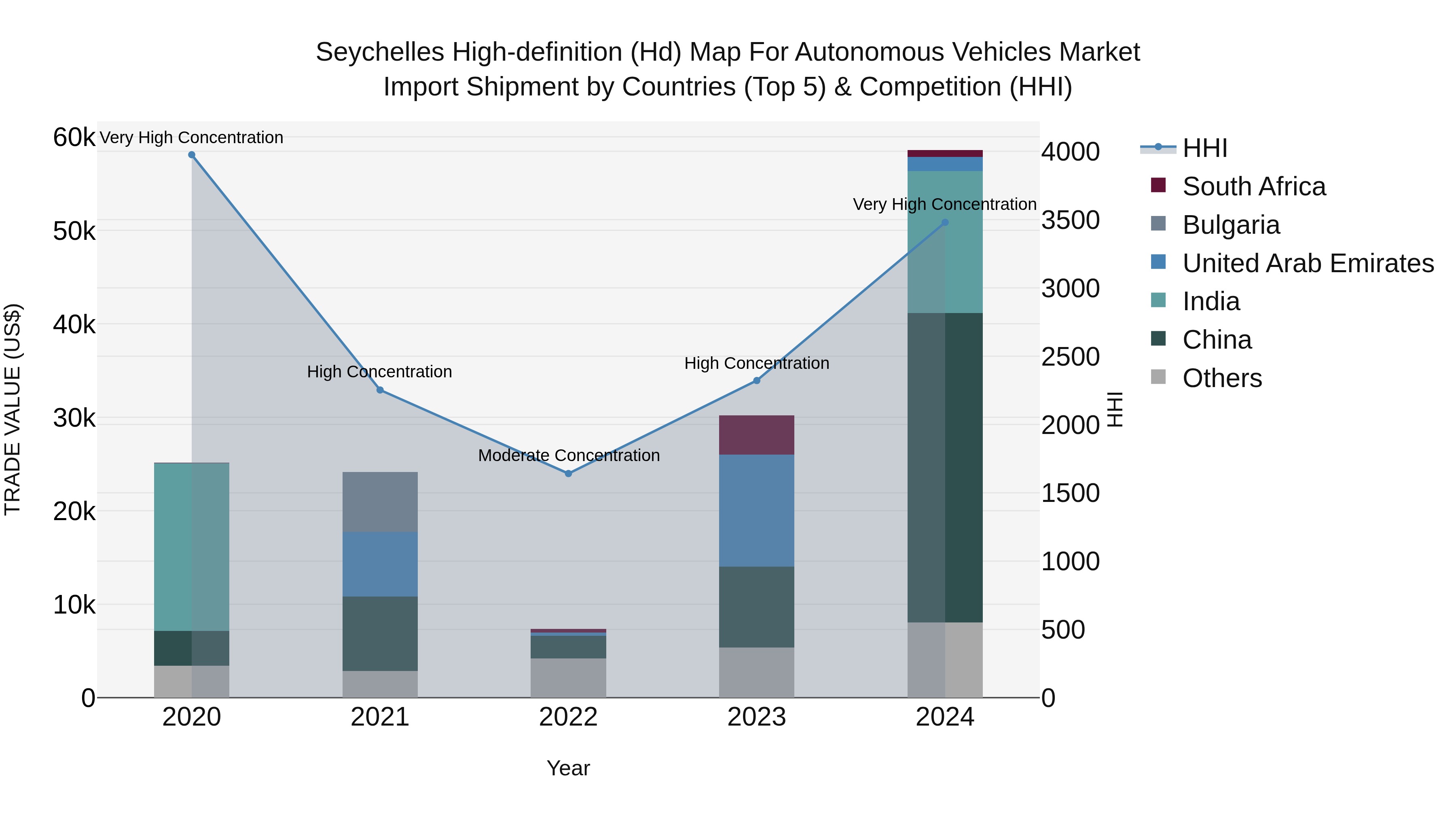Click the India segment in 2020 bar
This screenshot has width=1456, height=819.
pyautogui.click(x=192, y=547)
